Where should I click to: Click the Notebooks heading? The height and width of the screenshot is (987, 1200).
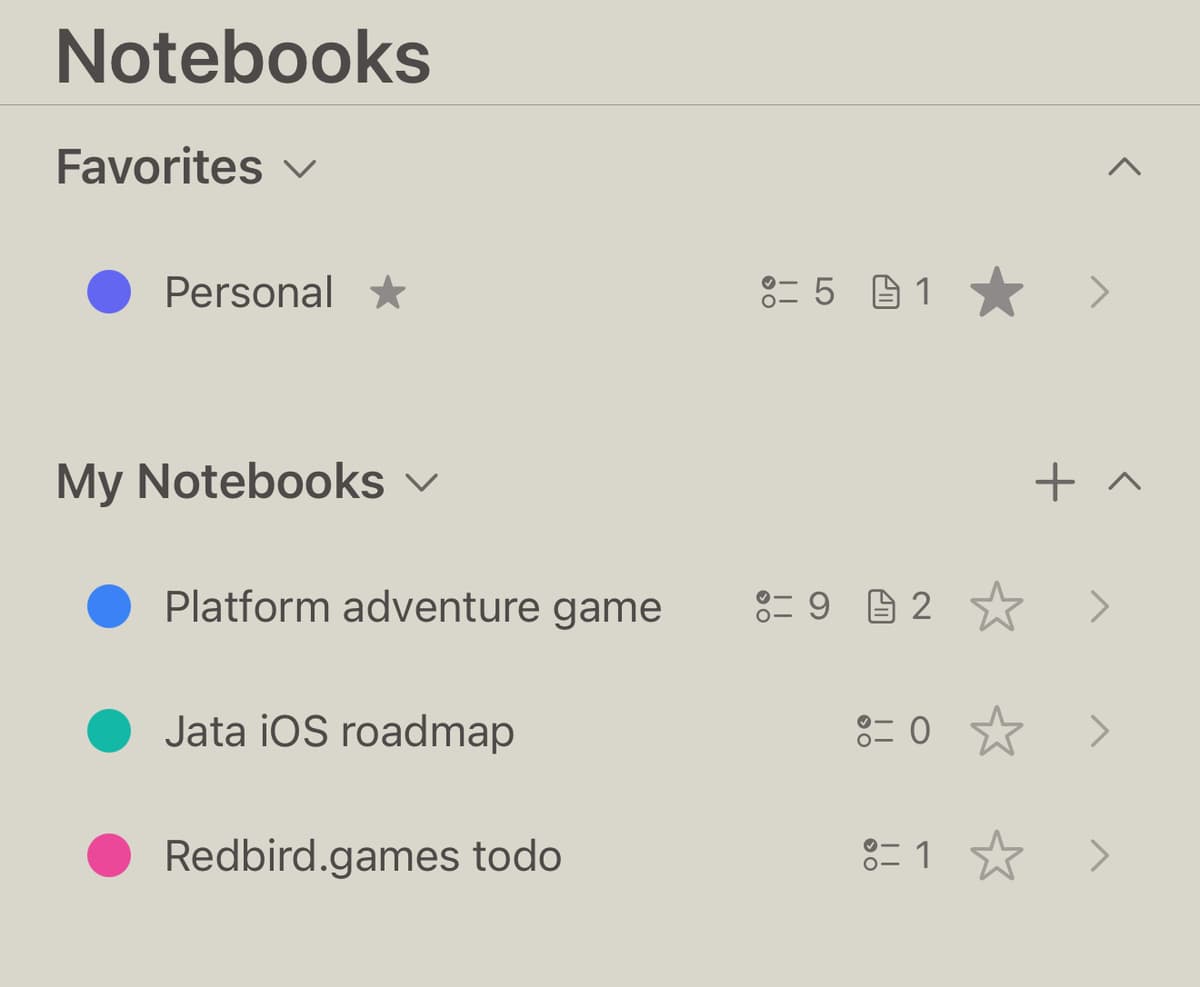[242, 57]
